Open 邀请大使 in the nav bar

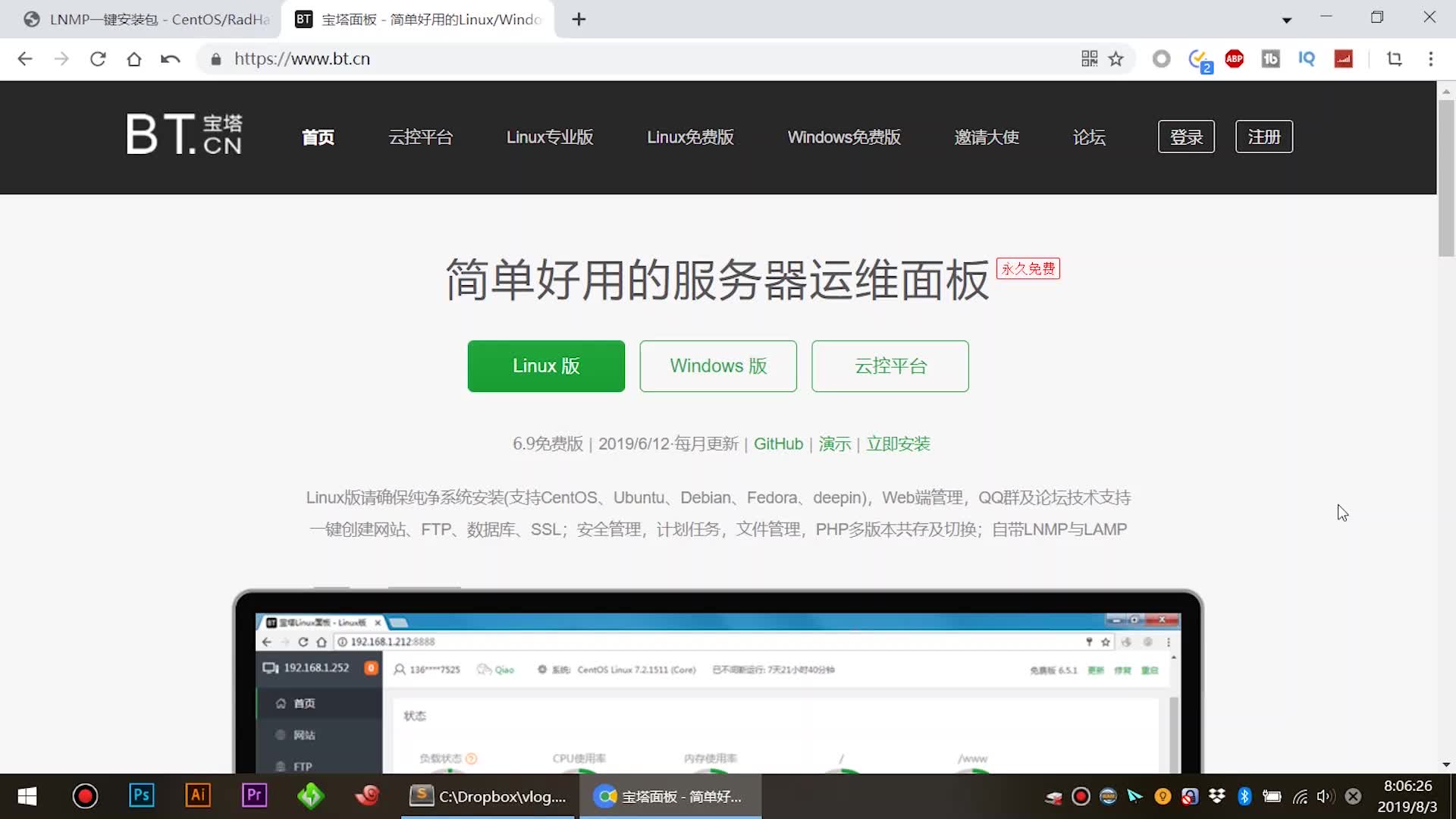[987, 137]
